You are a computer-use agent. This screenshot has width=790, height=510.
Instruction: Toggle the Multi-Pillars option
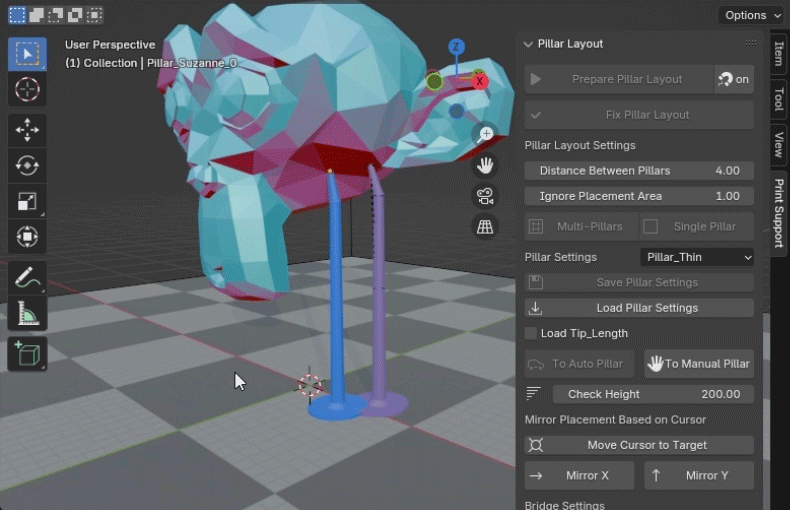[581, 227]
